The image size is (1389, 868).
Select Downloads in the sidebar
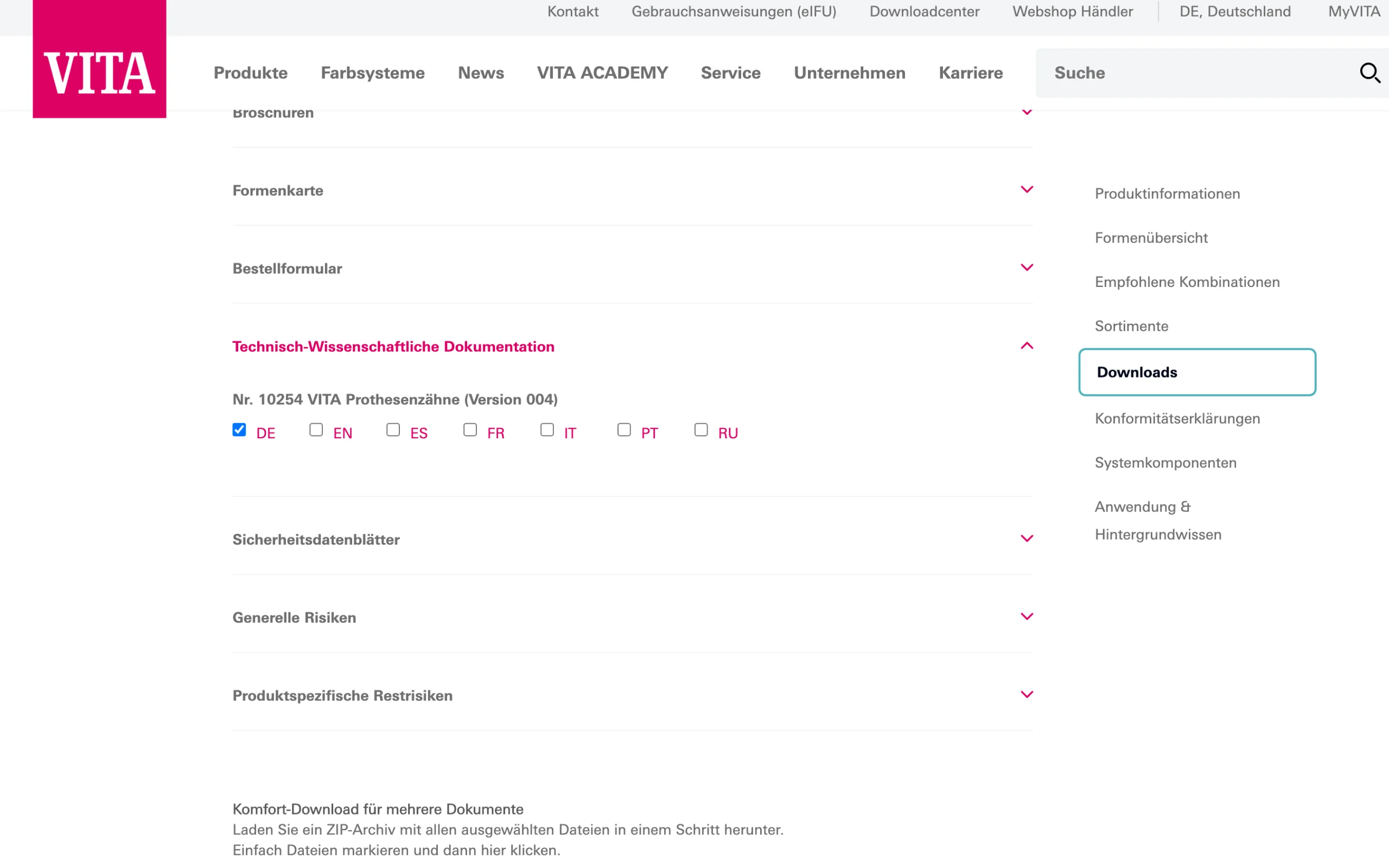[1197, 372]
